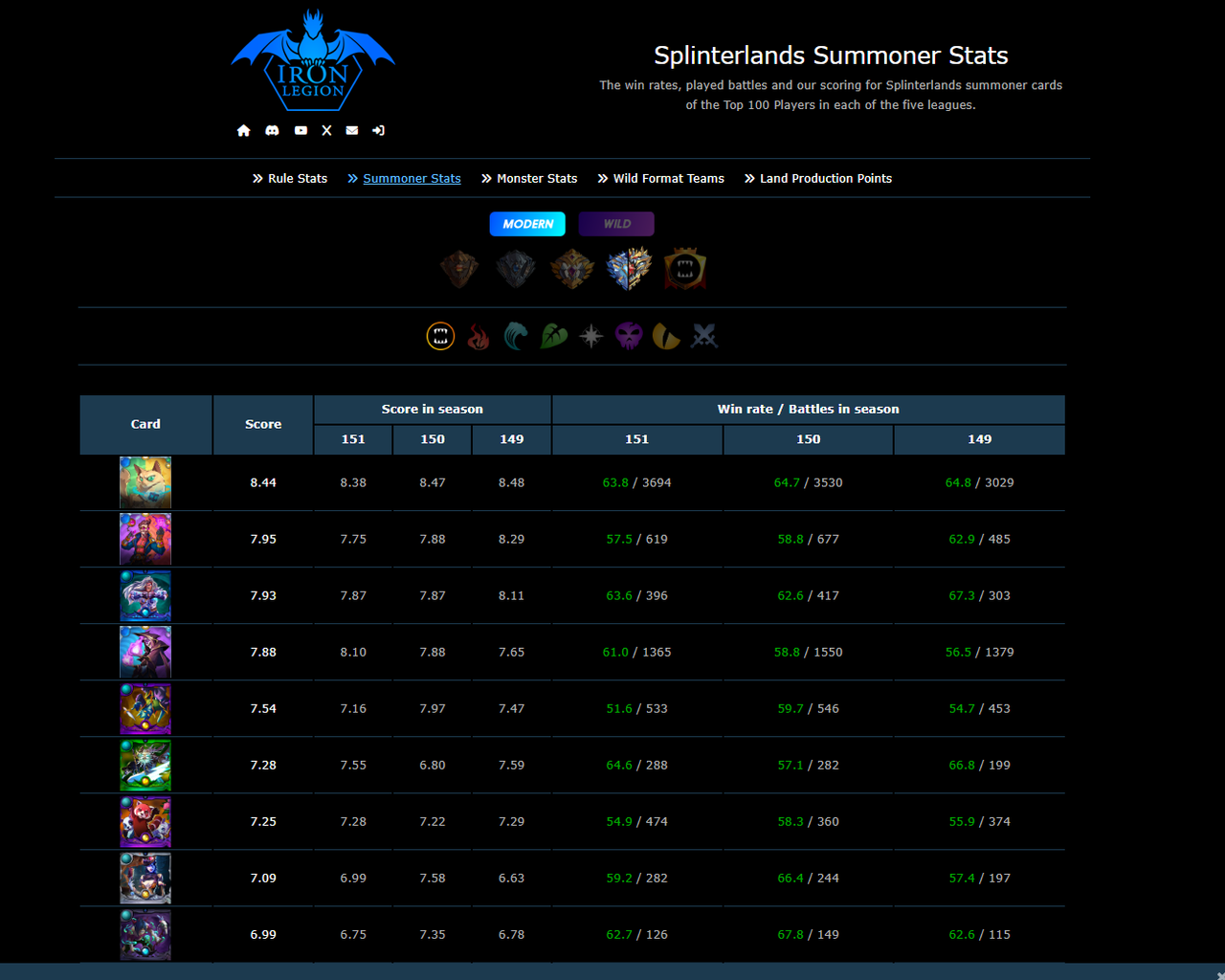
Task: Select the 7.97 season score cell
Action: click(433, 708)
